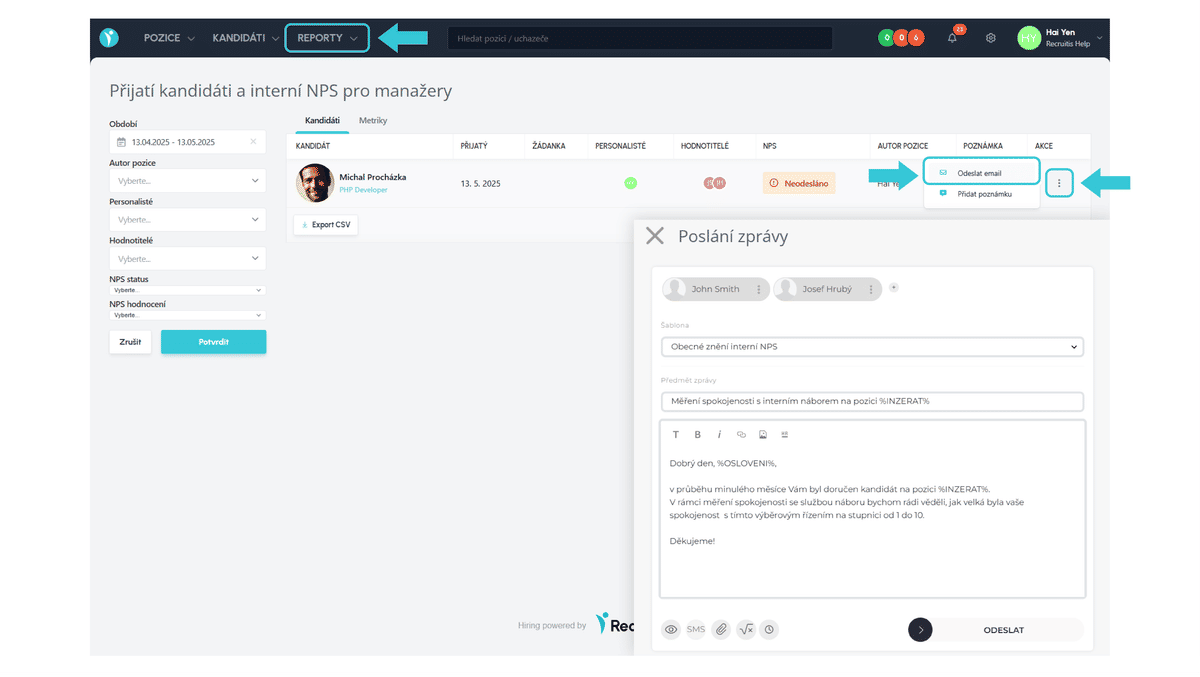Click the last editor toolbar icon after image
Viewport: 1200px width, 677px height.
784,435
